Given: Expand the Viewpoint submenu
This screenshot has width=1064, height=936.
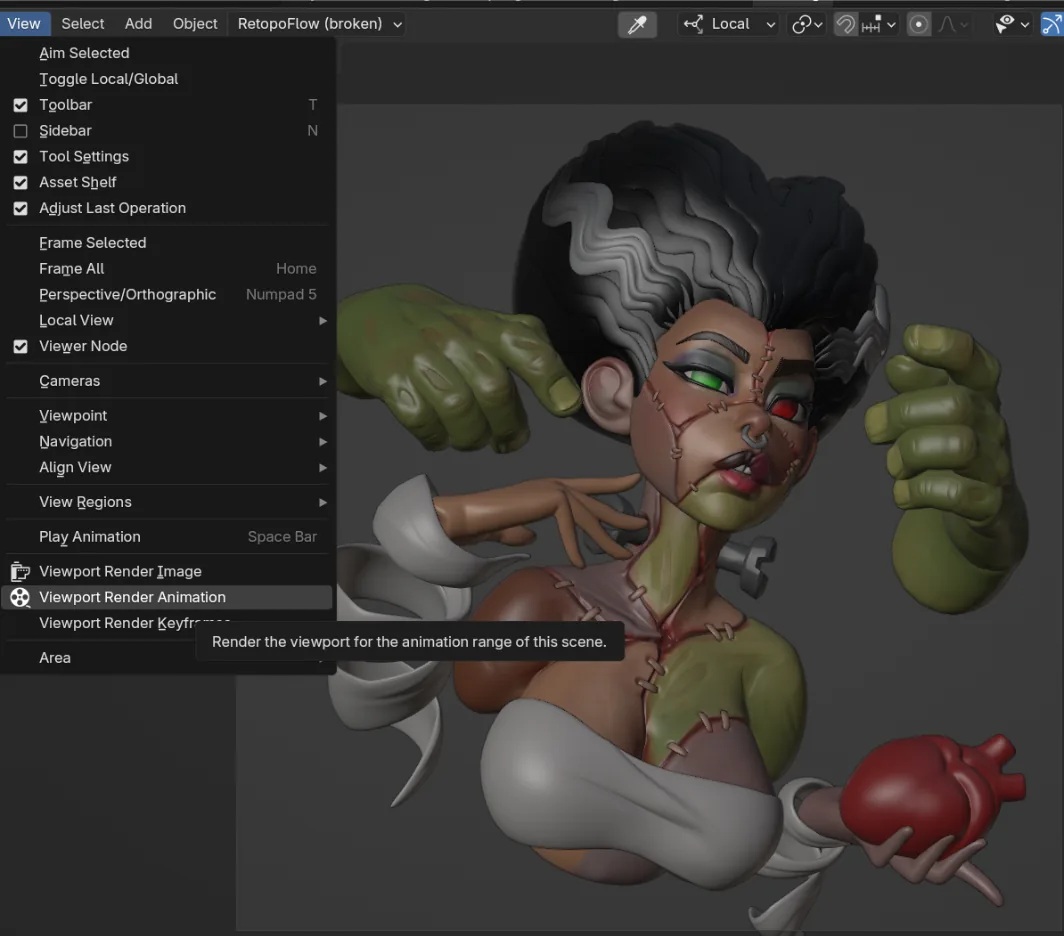Looking at the screenshot, I should [168, 415].
